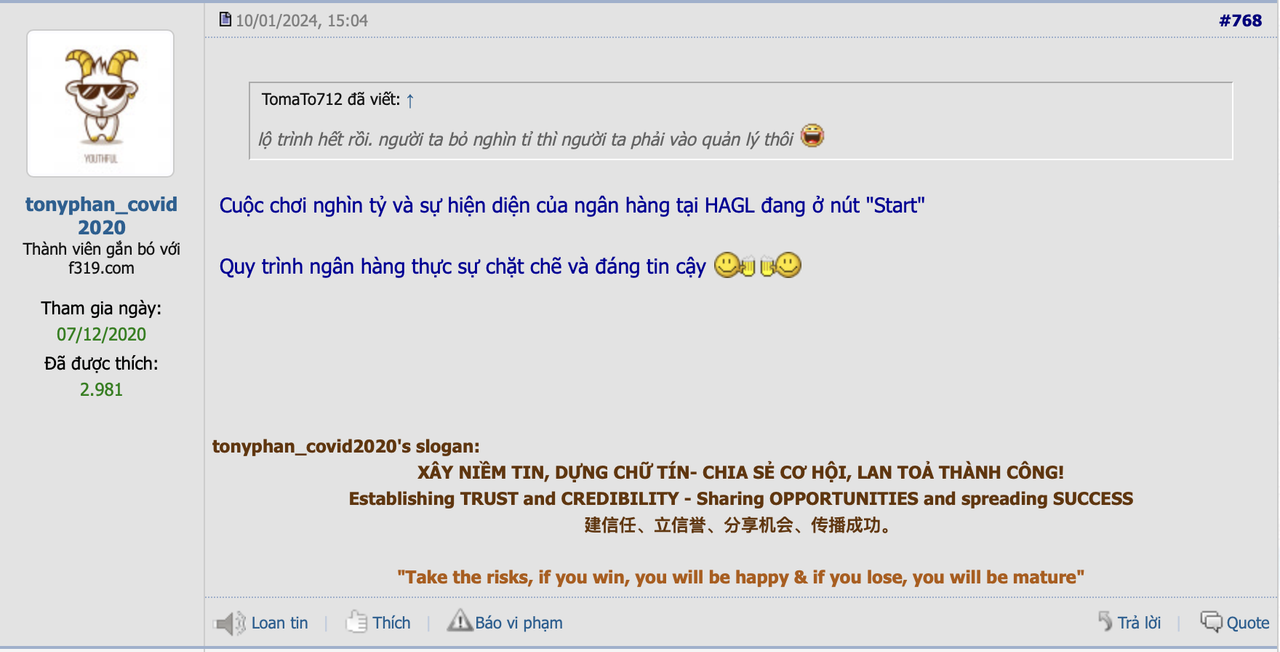Image resolution: width=1280 pixels, height=652 pixels.
Task: Click the liked count 2.981
Action: 101,389
